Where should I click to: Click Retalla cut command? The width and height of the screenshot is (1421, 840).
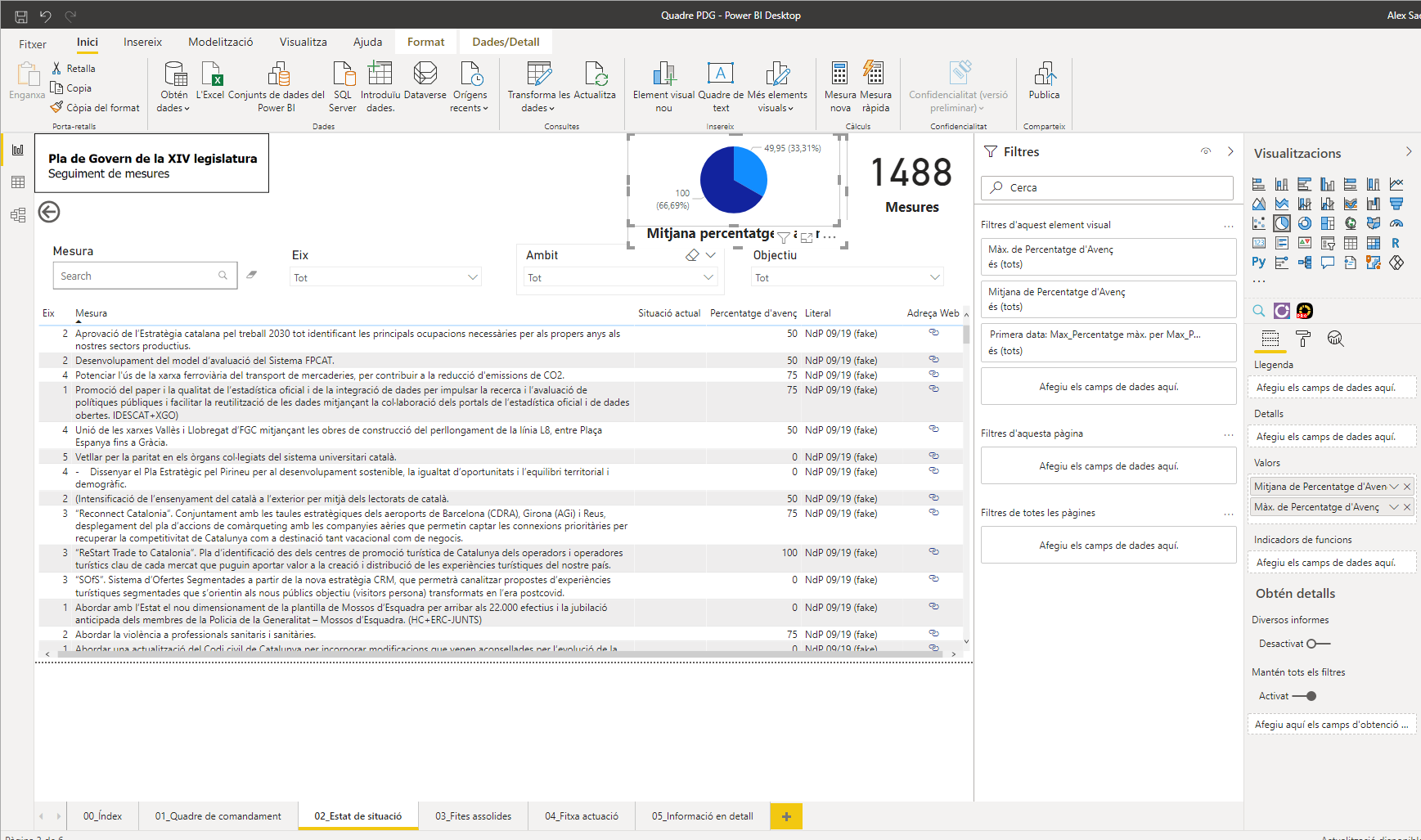pos(74,68)
